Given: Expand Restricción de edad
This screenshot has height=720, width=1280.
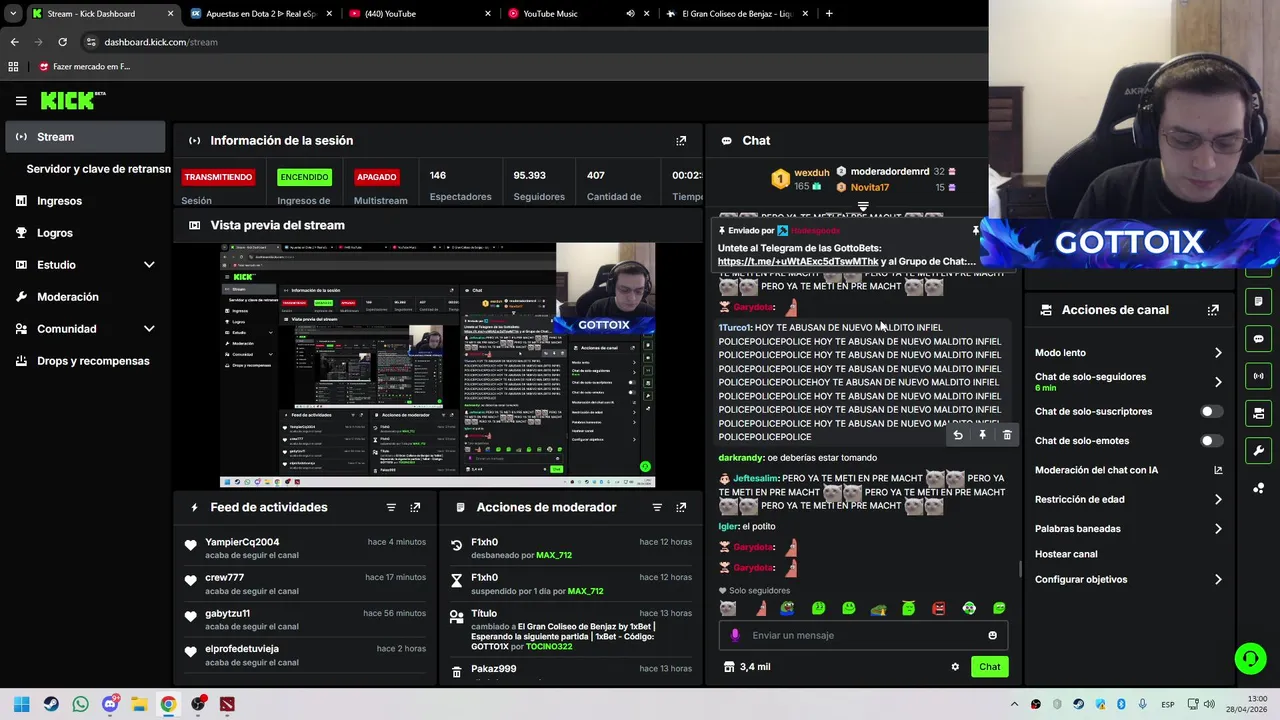Looking at the screenshot, I should pyautogui.click(x=1217, y=499).
